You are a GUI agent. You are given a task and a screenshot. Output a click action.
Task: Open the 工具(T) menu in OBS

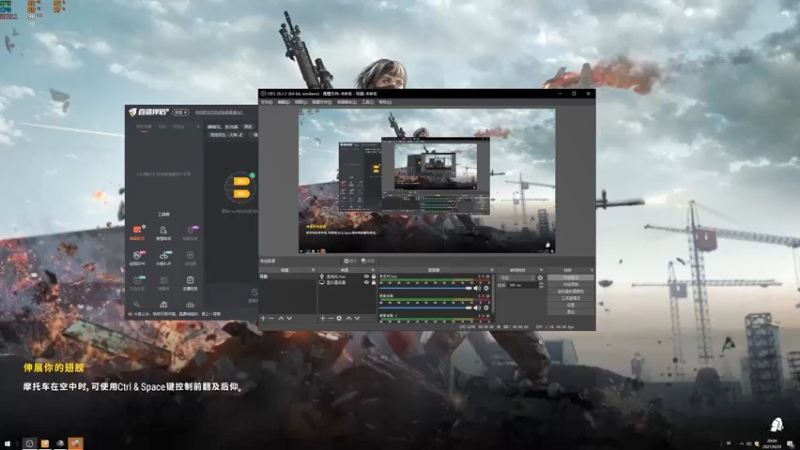pyautogui.click(x=367, y=102)
